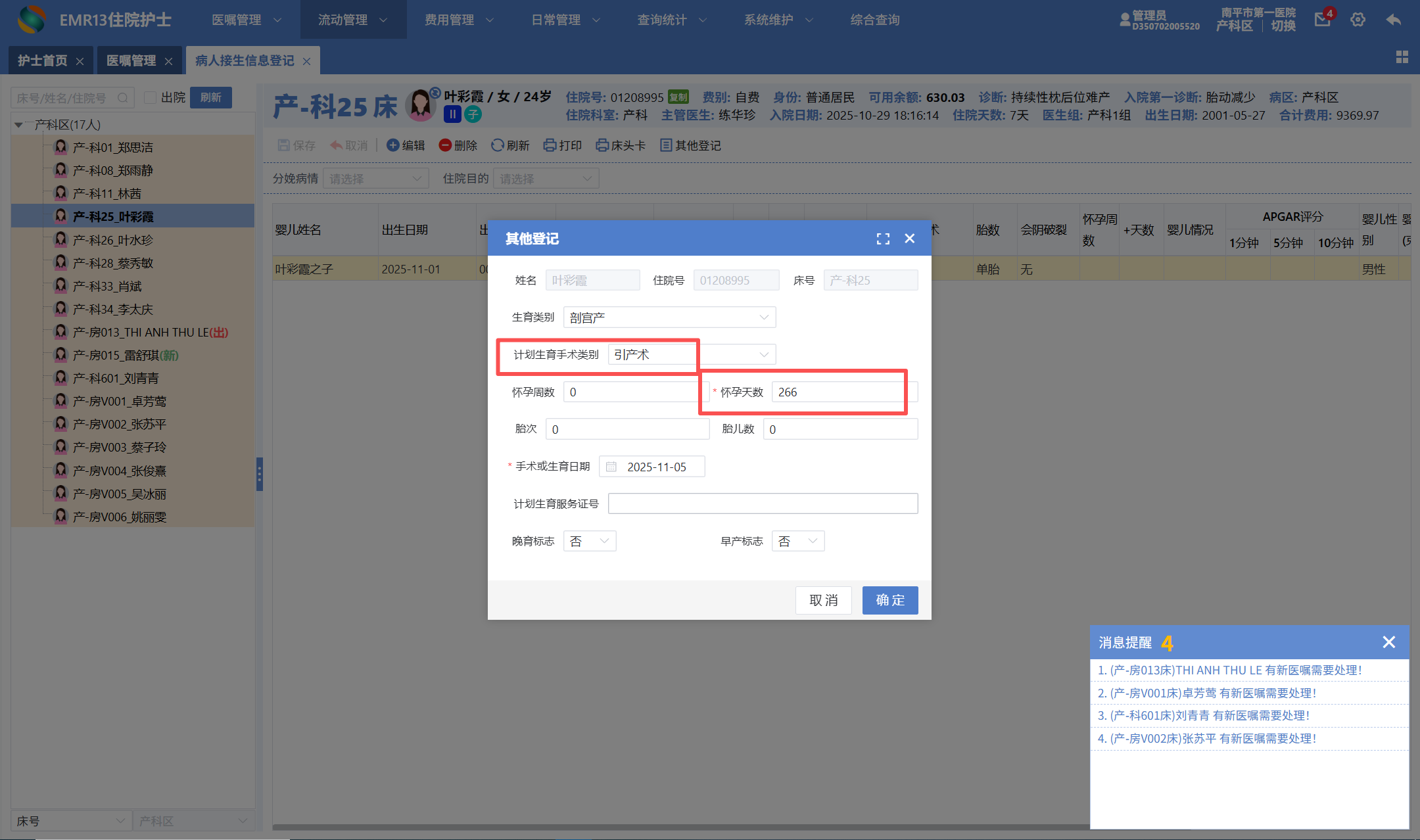Click the mail notification icon

click(1322, 20)
